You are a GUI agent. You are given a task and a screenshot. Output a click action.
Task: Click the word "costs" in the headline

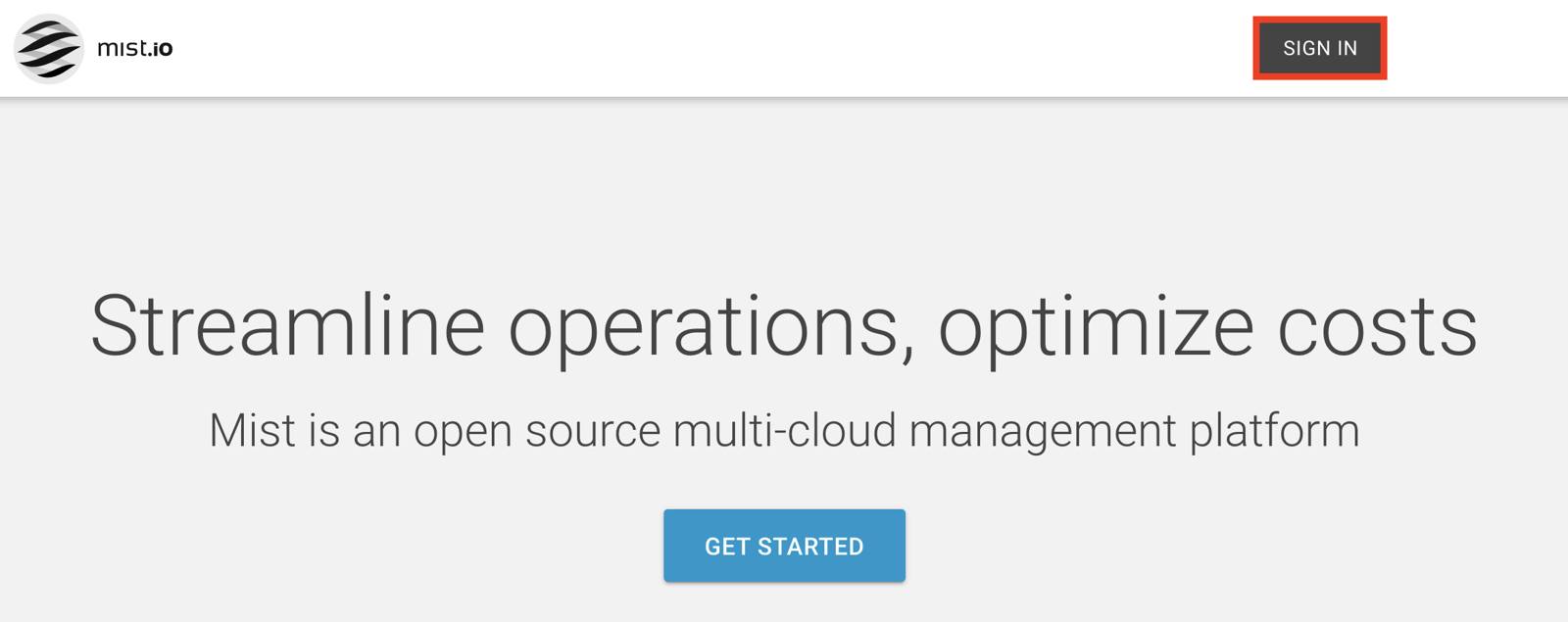pos(1377,326)
